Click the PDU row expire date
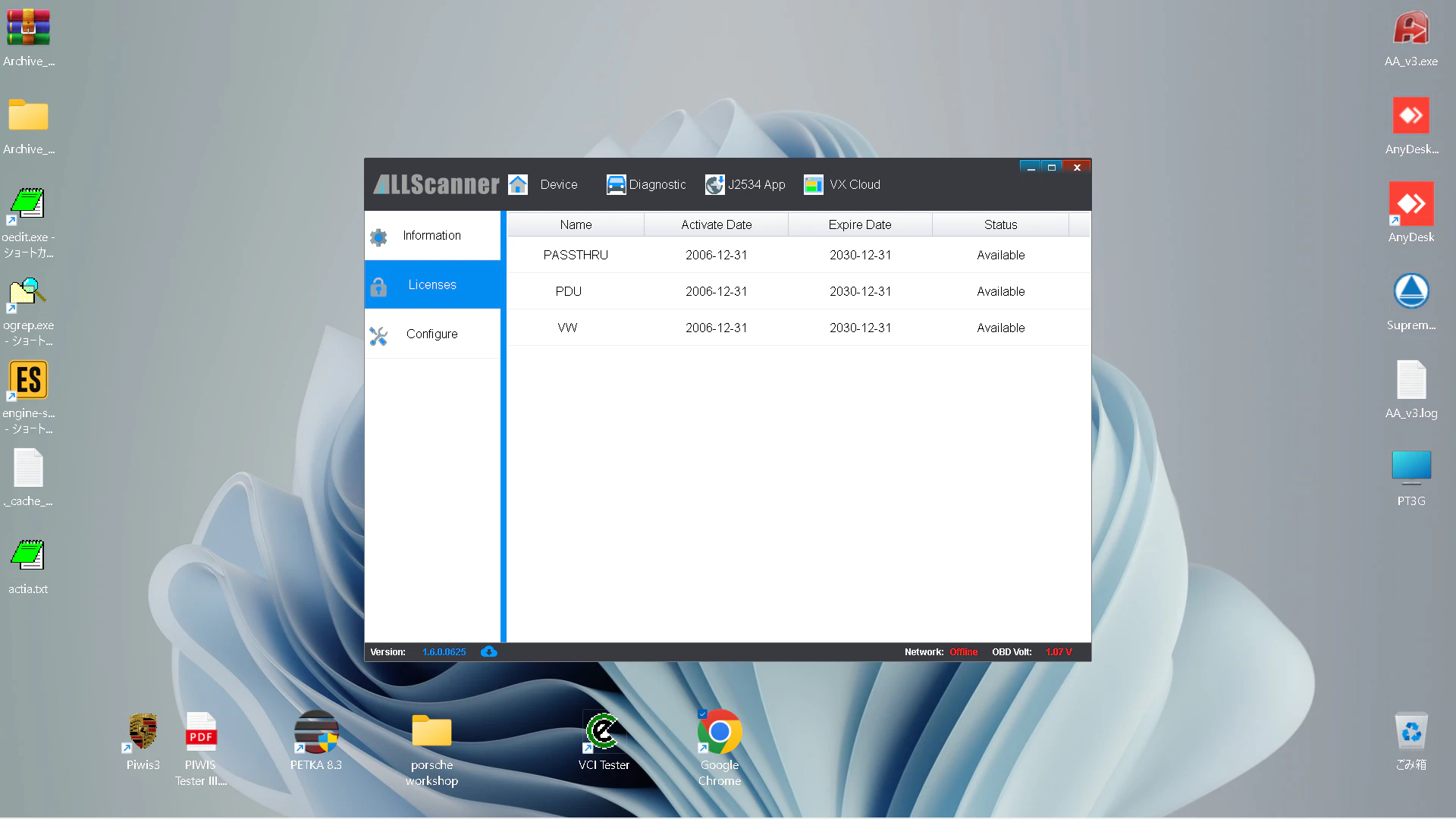This screenshot has height=819, width=1456. pos(860,291)
